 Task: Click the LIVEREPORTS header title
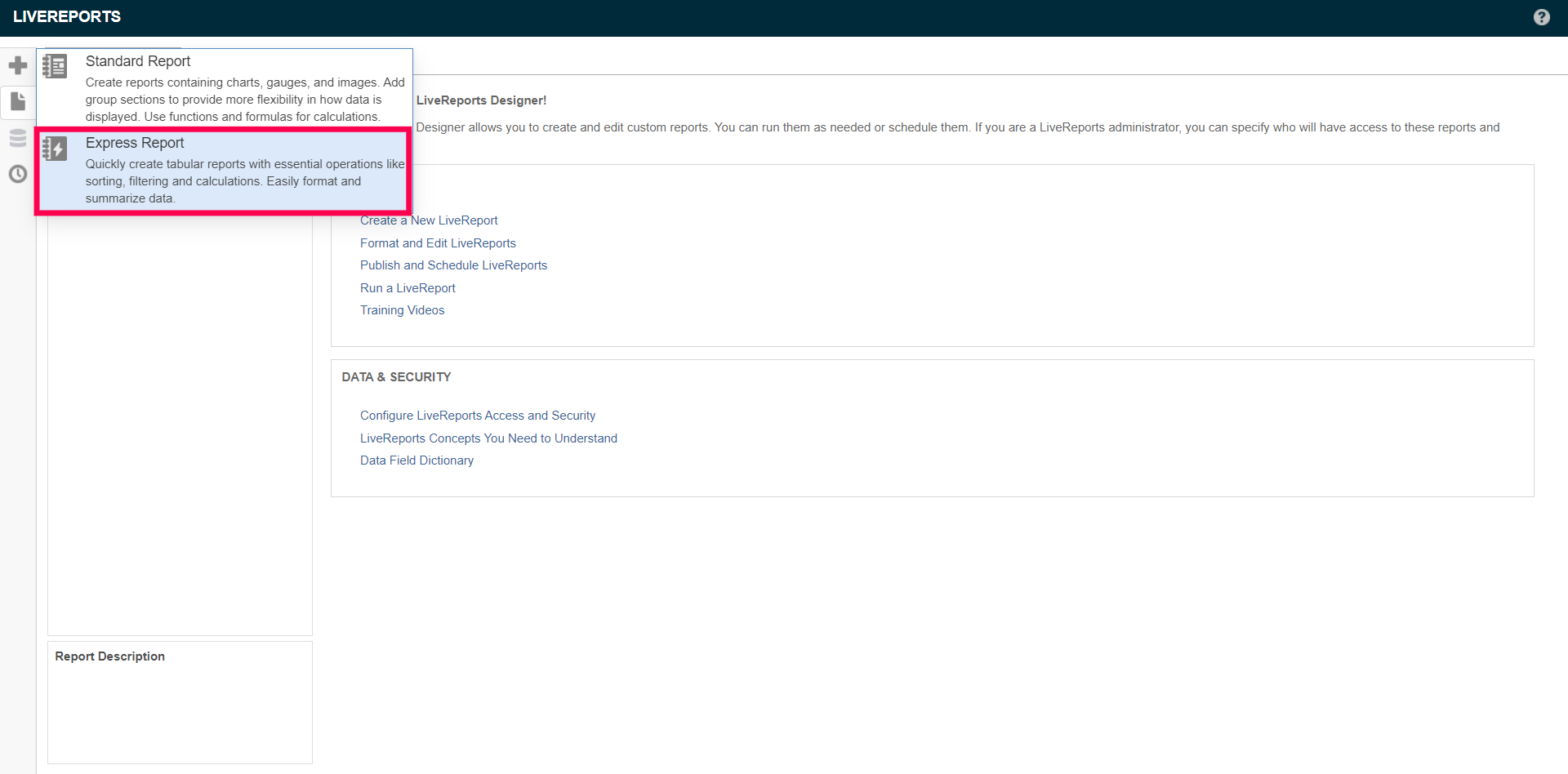67,16
